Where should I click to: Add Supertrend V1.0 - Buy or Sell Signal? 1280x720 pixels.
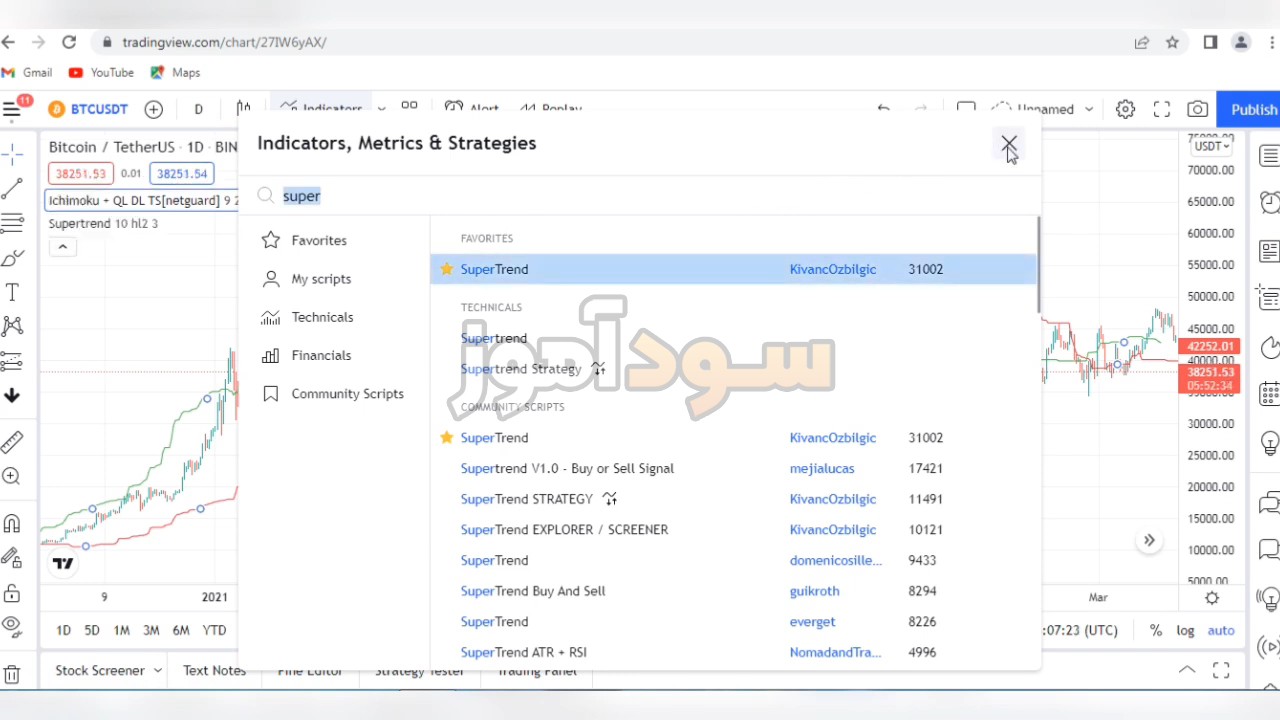567,468
